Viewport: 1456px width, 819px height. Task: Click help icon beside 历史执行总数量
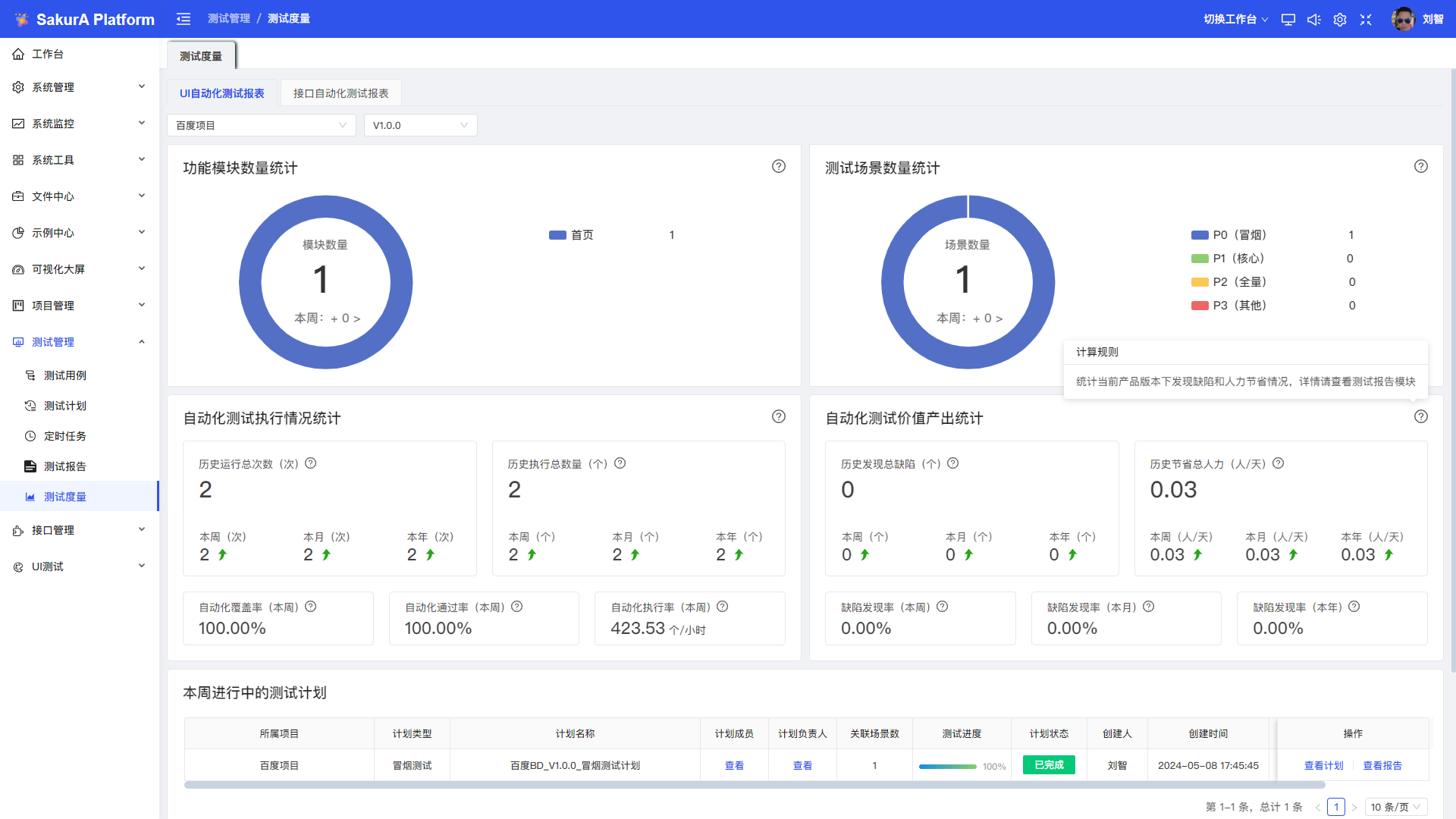620,463
